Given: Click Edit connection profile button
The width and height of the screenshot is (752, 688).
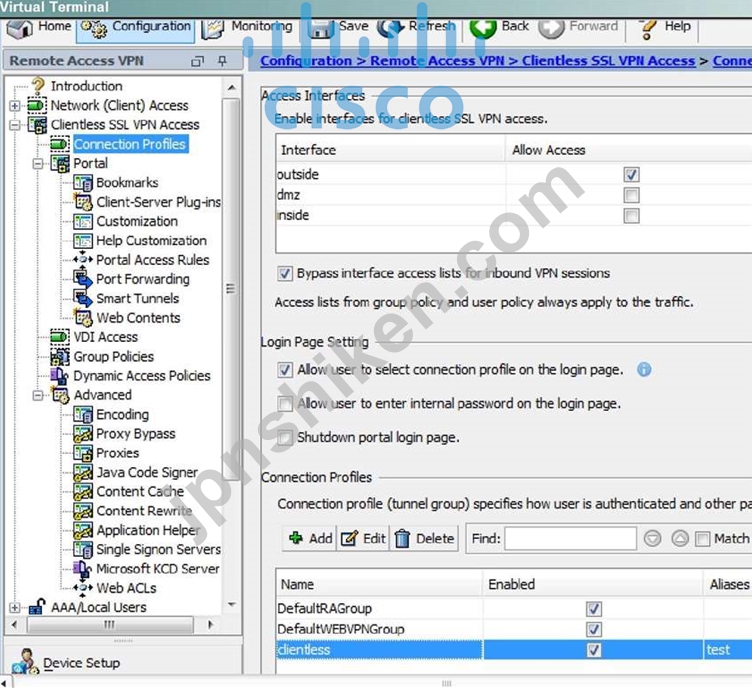Looking at the screenshot, I should tap(363, 538).
